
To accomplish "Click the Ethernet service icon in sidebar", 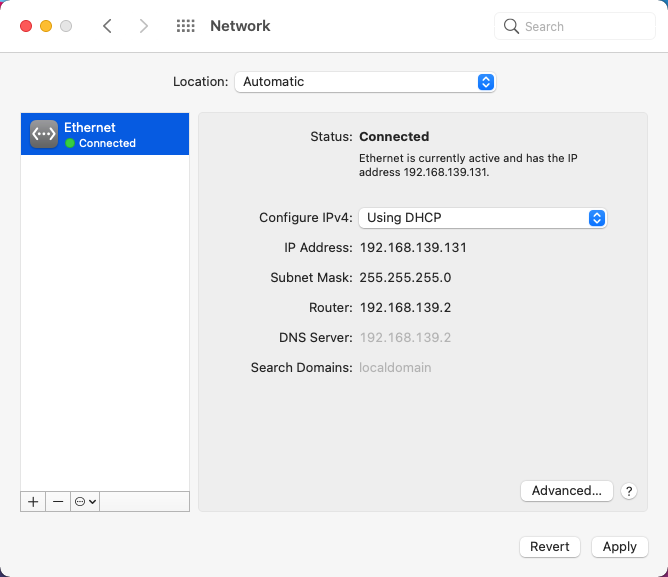I will (44, 134).
